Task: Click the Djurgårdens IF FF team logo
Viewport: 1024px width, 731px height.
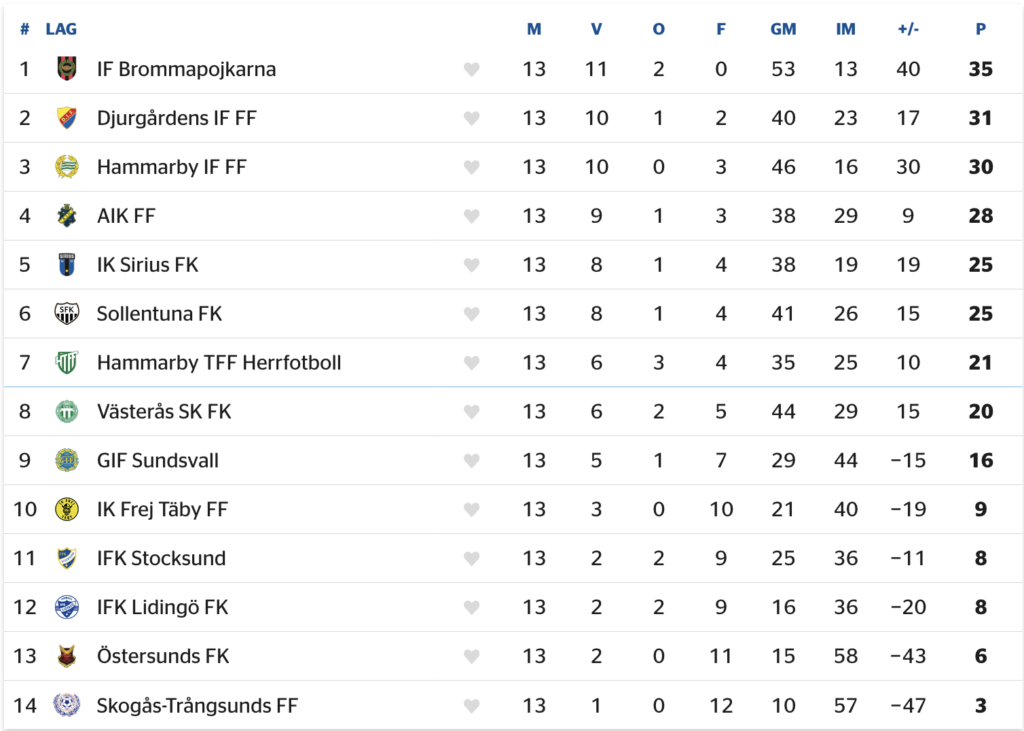Action: point(66,118)
